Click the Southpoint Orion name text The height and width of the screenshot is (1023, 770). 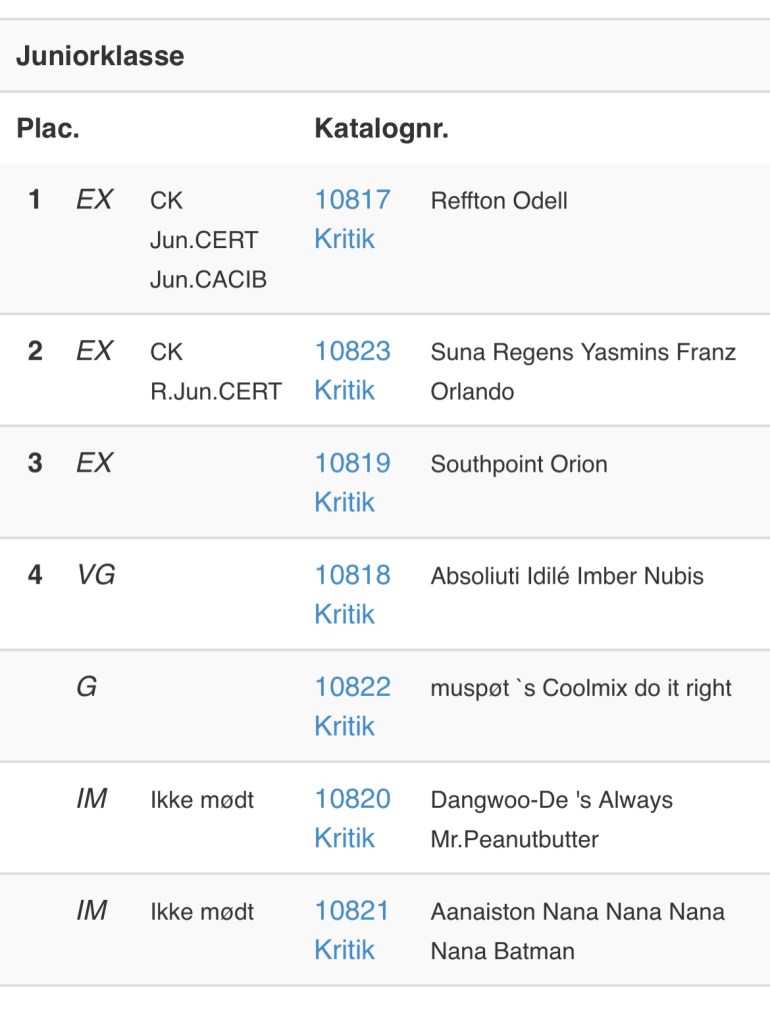pos(519,465)
